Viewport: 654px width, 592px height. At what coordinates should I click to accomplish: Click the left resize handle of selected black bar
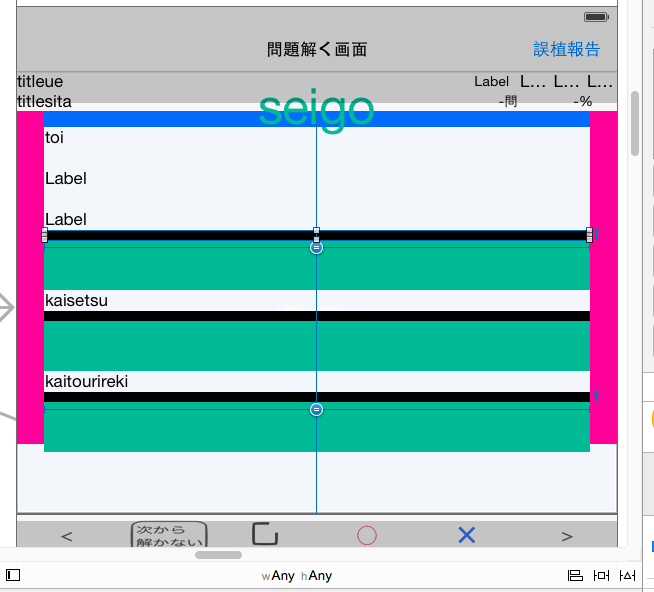pyautogui.click(x=45, y=235)
